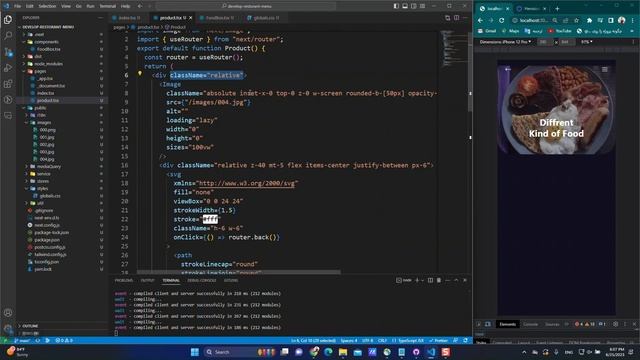Go back in the Chrome window
Screen dimensions: 640x360
click(480, 20)
